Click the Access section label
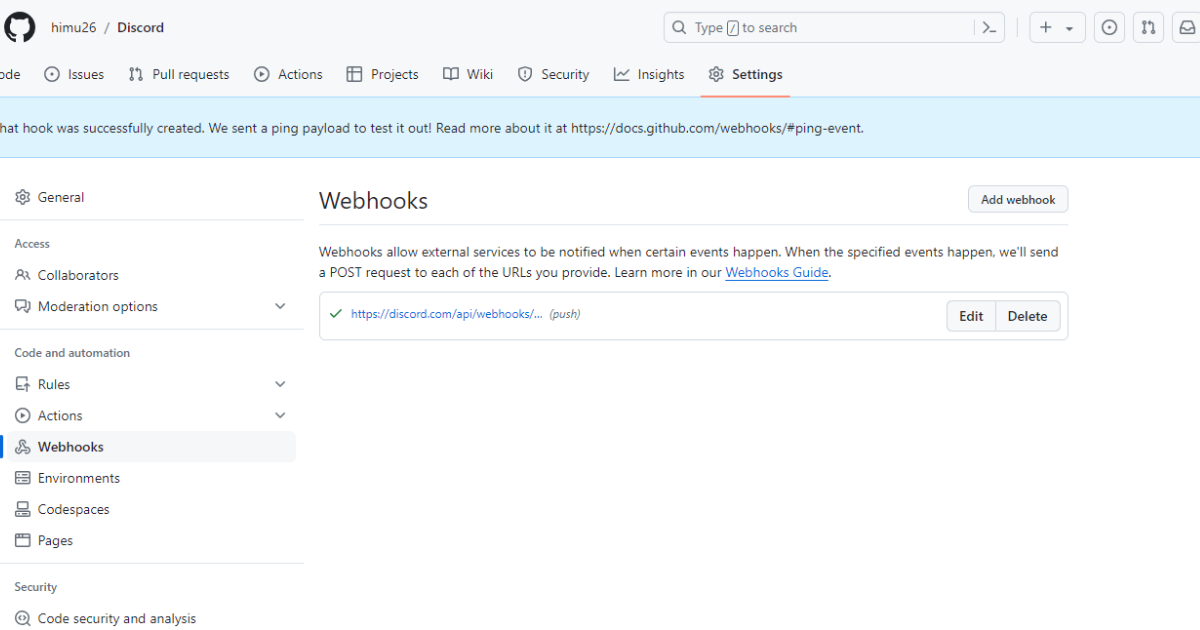 pyautogui.click(x=32, y=244)
